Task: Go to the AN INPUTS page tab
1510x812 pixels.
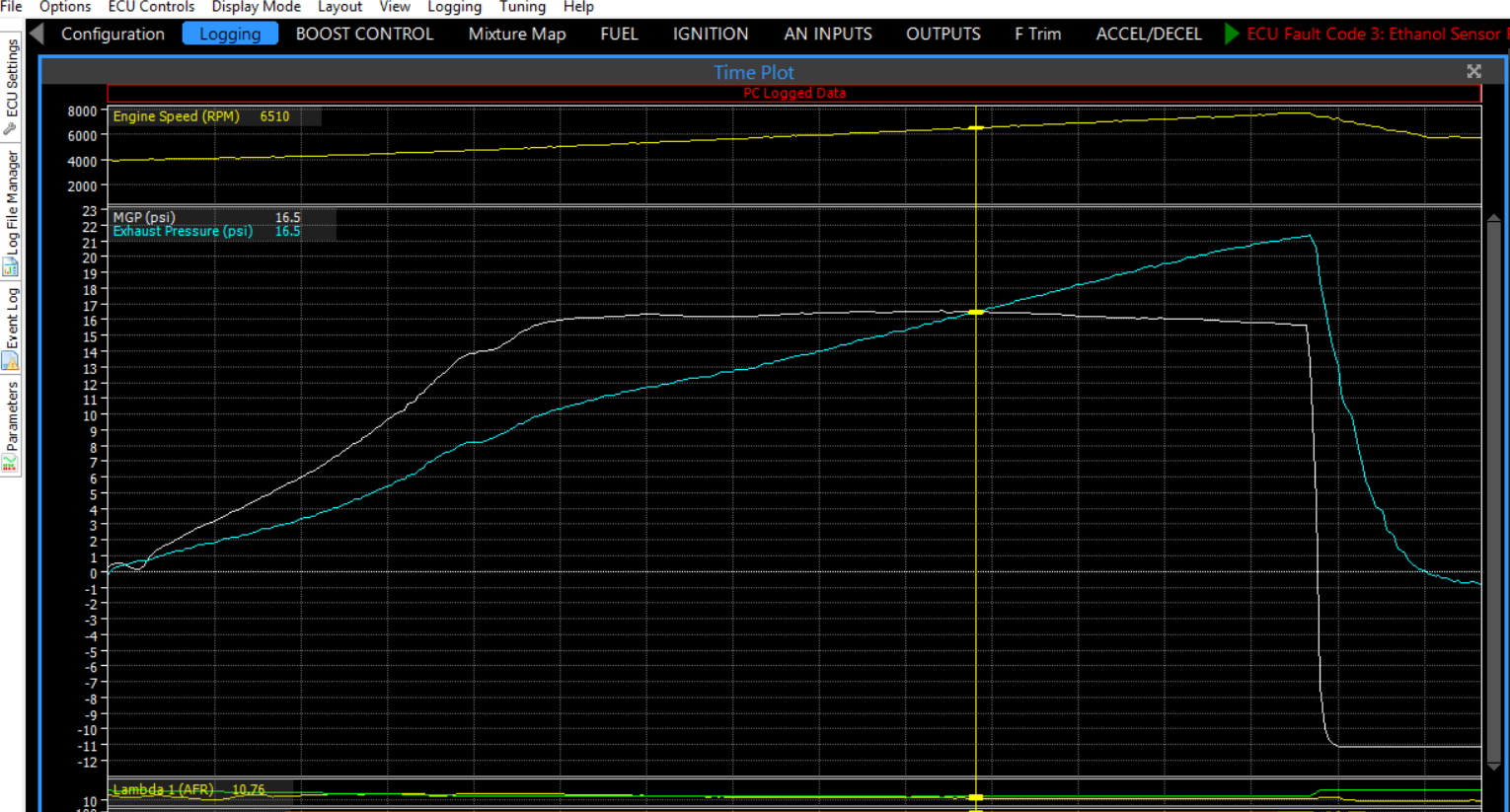Action: (827, 34)
